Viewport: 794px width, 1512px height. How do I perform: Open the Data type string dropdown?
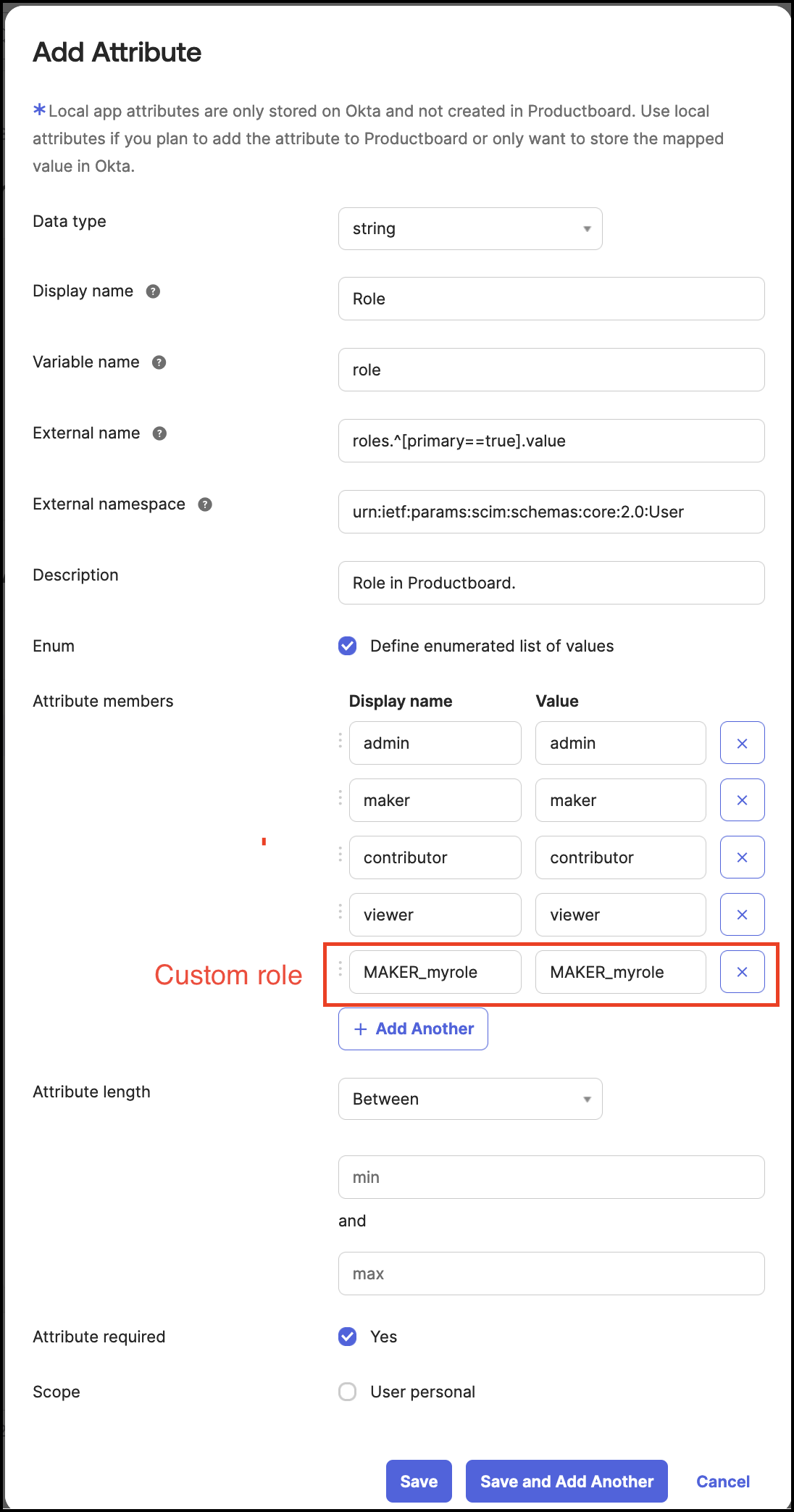point(470,229)
